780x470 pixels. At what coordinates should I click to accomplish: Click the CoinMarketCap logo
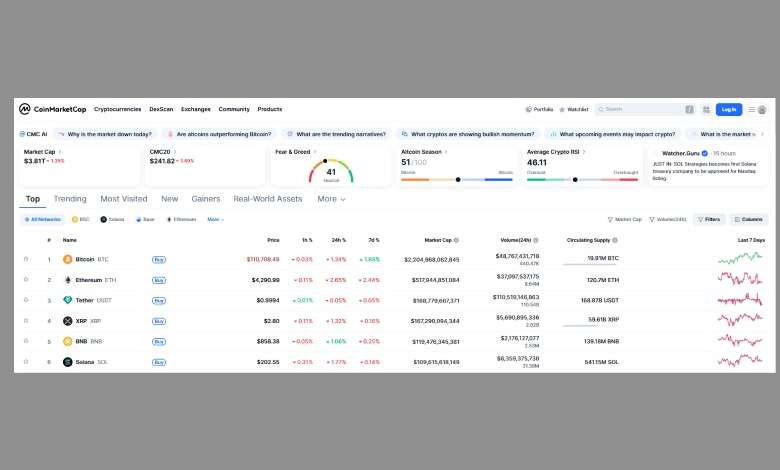point(52,109)
